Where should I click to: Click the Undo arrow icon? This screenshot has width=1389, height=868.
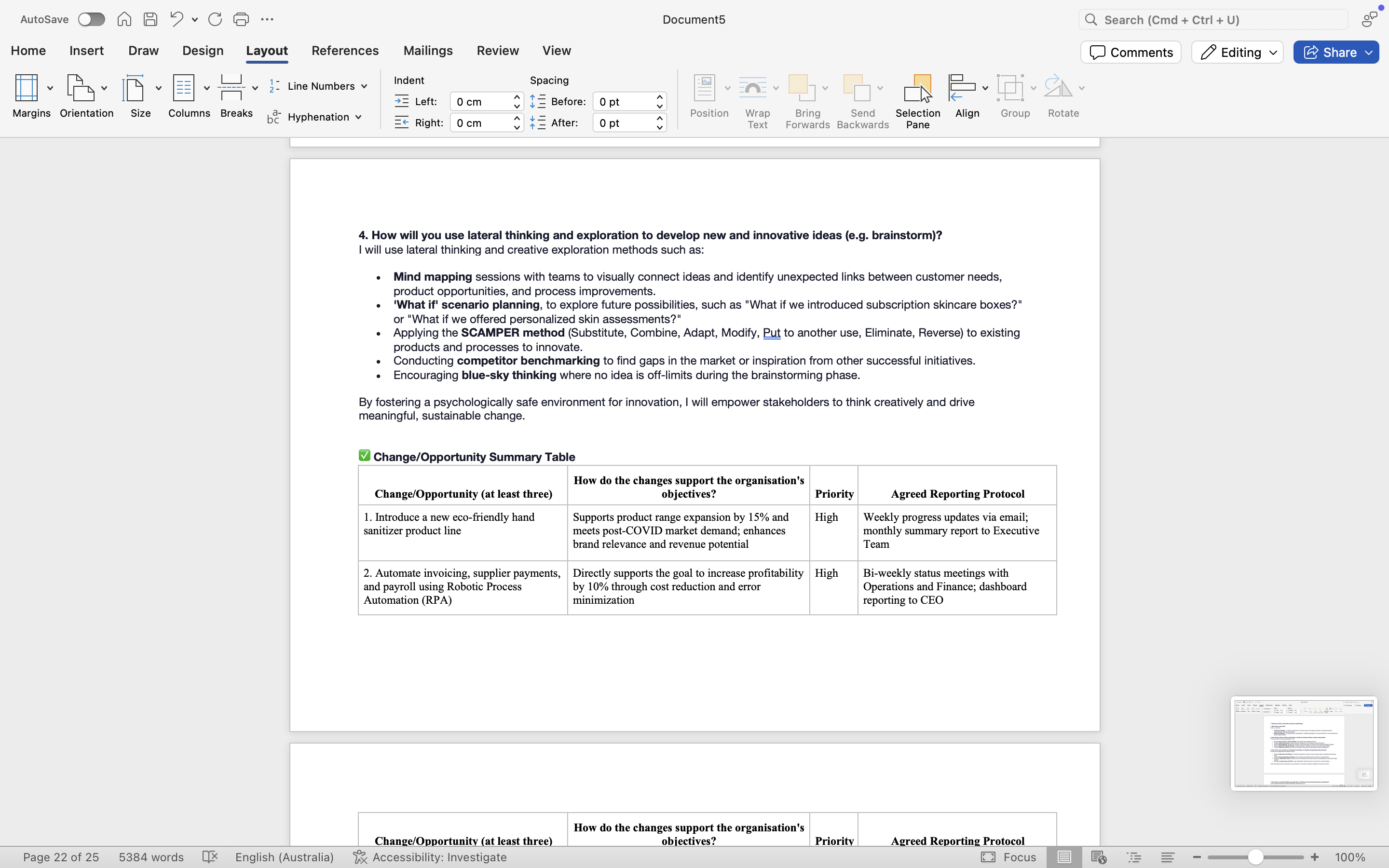click(176, 19)
